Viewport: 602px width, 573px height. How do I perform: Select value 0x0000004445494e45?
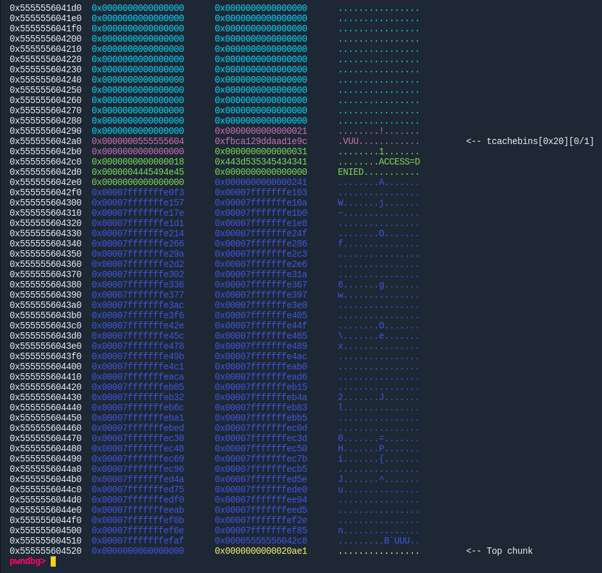click(x=138, y=172)
